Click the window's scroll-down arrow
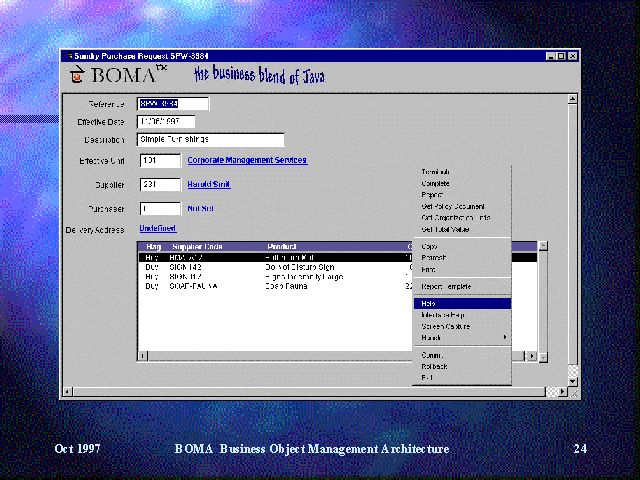640x480 pixels. tap(572, 380)
